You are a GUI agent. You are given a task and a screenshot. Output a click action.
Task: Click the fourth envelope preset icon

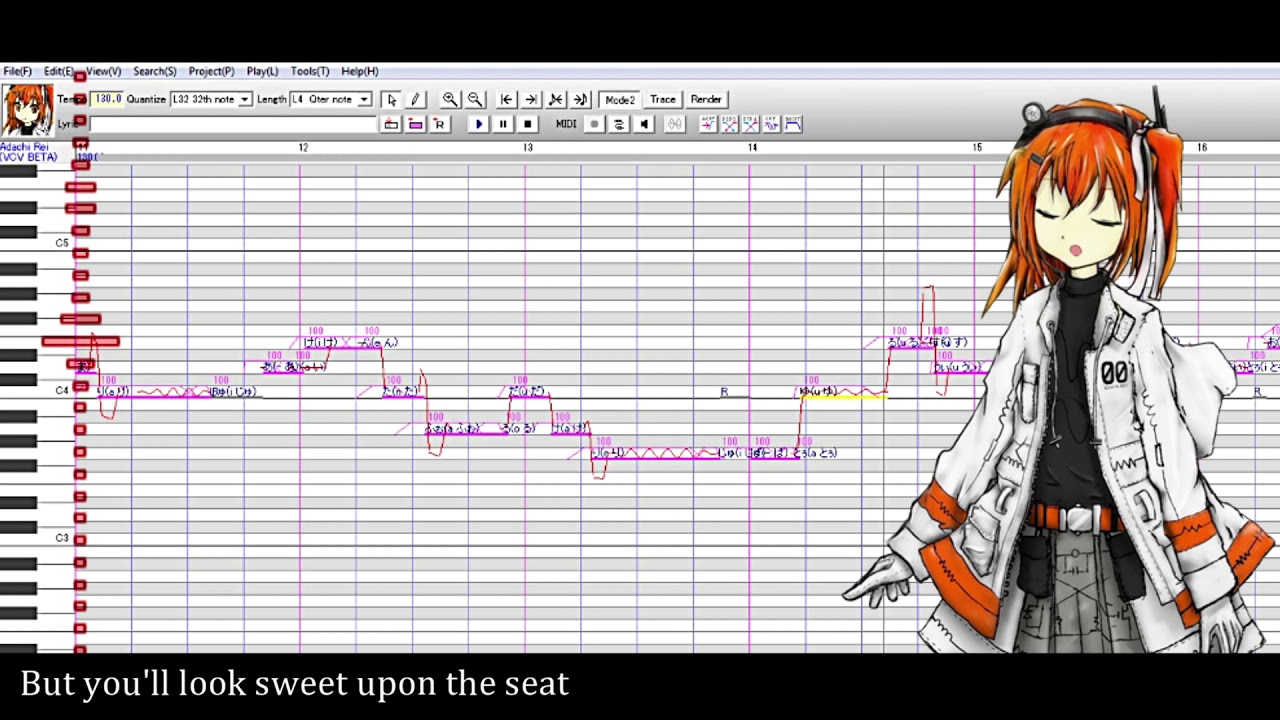pos(772,124)
